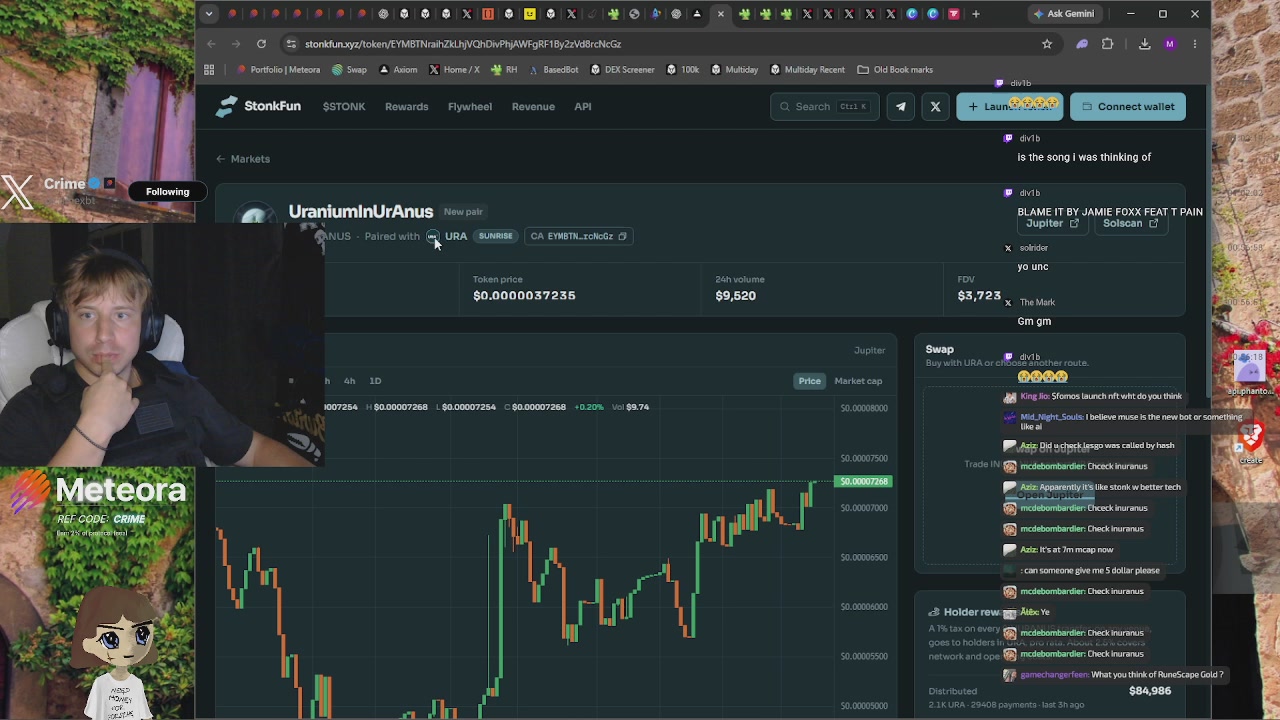The image size is (1280, 720).
Task: Click the Launch button
Action: [x=1009, y=106]
